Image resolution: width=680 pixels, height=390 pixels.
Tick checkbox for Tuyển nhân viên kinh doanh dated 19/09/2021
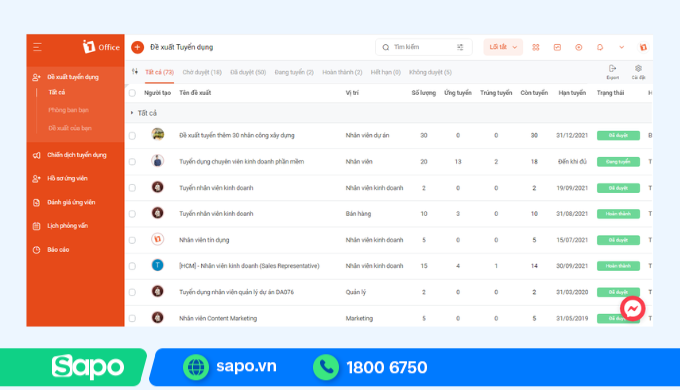tap(132, 188)
